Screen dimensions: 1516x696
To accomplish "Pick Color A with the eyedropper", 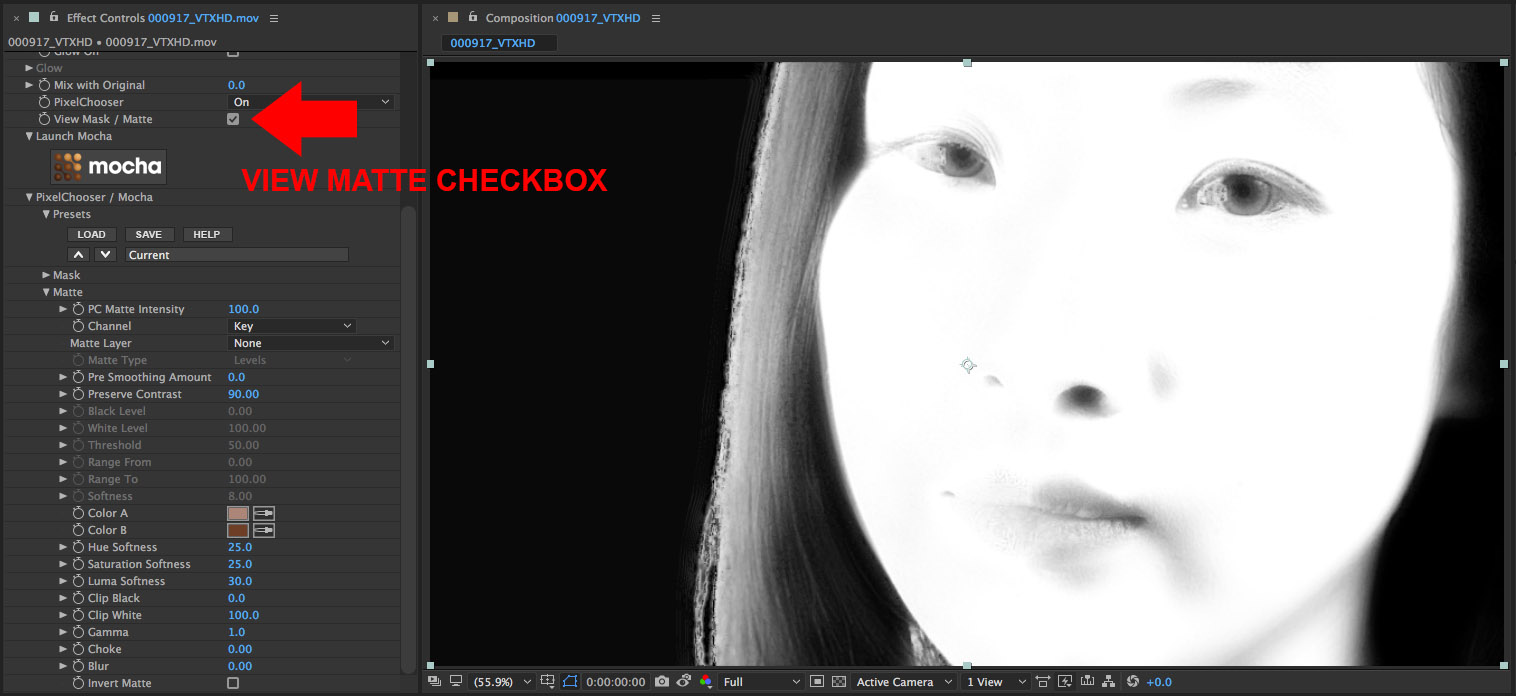I will point(264,513).
